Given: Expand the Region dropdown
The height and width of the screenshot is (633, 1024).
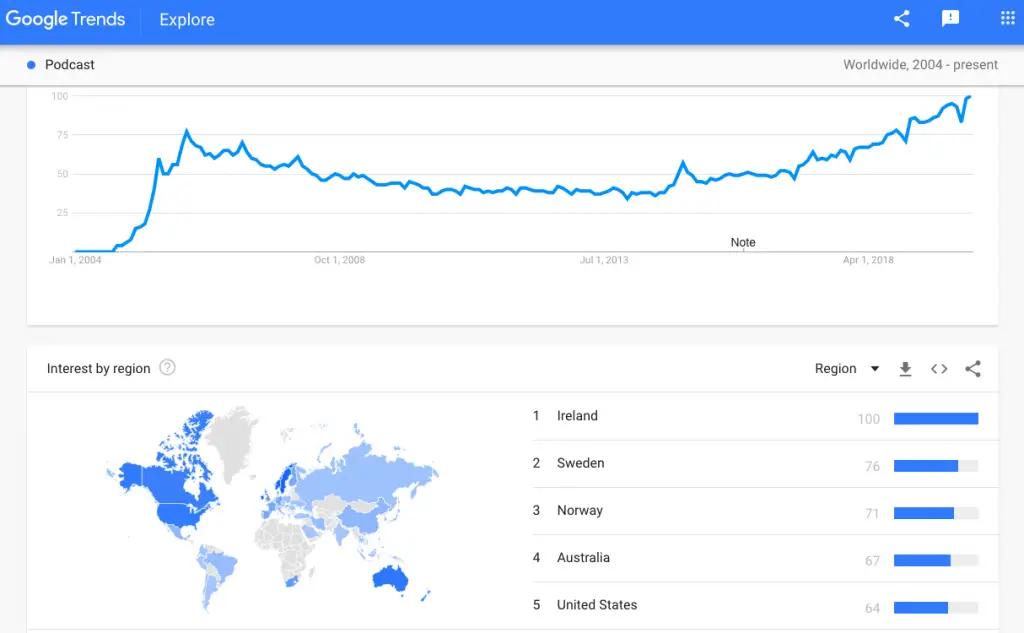Looking at the screenshot, I should coord(847,368).
